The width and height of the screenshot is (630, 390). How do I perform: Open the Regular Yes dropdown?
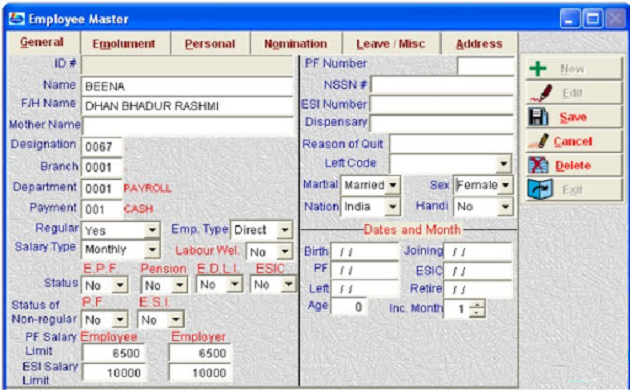coord(152,230)
